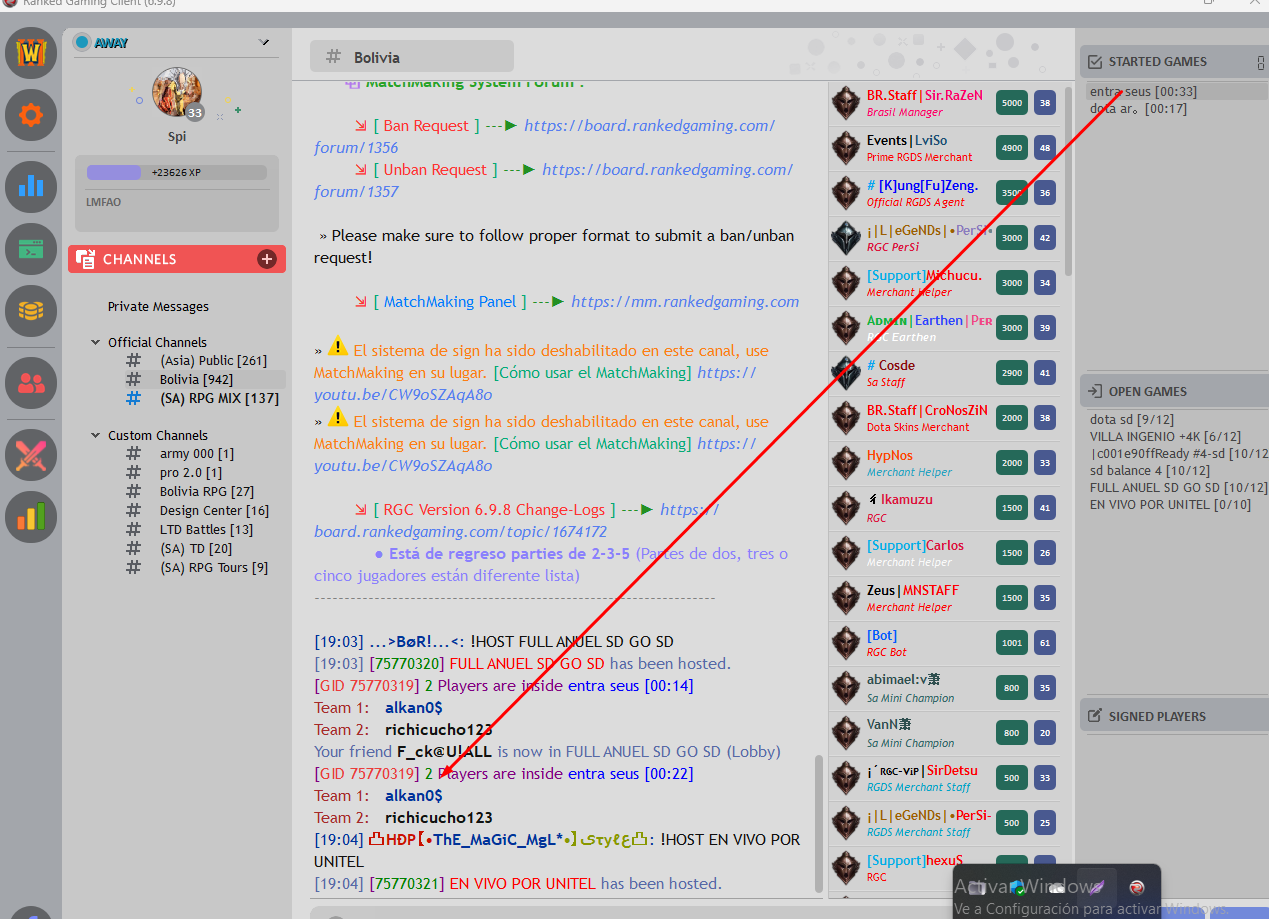Viewport: 1269px width, 919px height.
Task: Click the [ RGC Version 6.9.8 Change-Logs ] text
Action: pos(493,510)
